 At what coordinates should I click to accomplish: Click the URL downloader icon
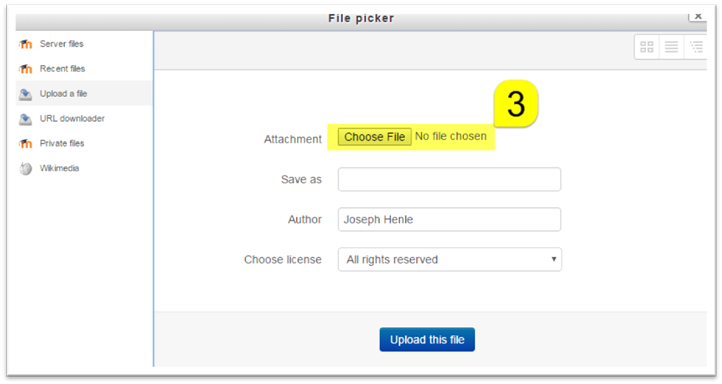[x=25, y=119]
